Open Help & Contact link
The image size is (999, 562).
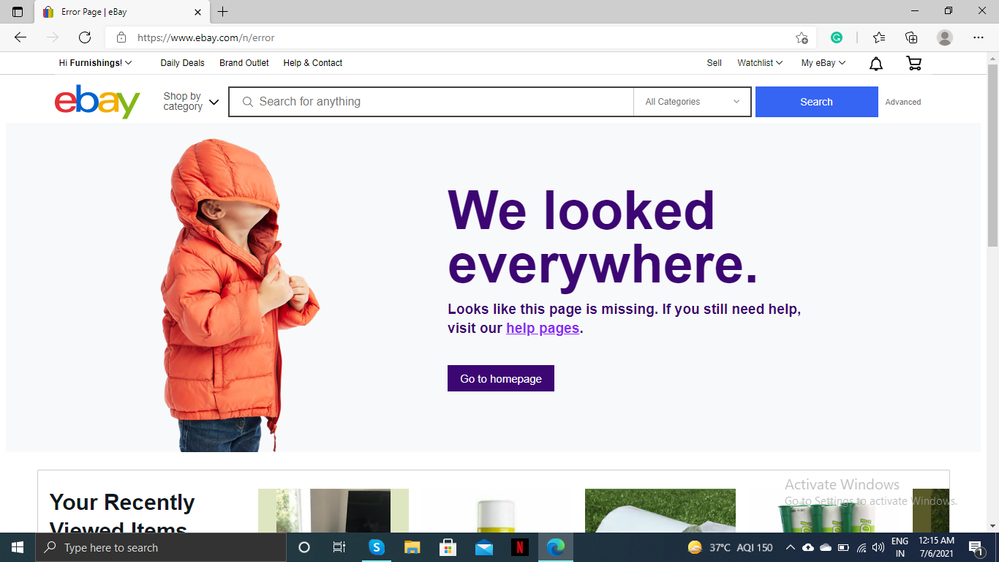[x=313, y=62]
